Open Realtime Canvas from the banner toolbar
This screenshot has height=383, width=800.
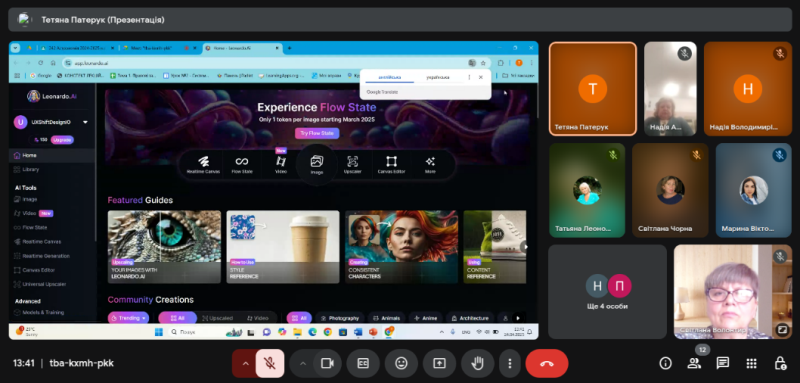[x=203, y=165]
